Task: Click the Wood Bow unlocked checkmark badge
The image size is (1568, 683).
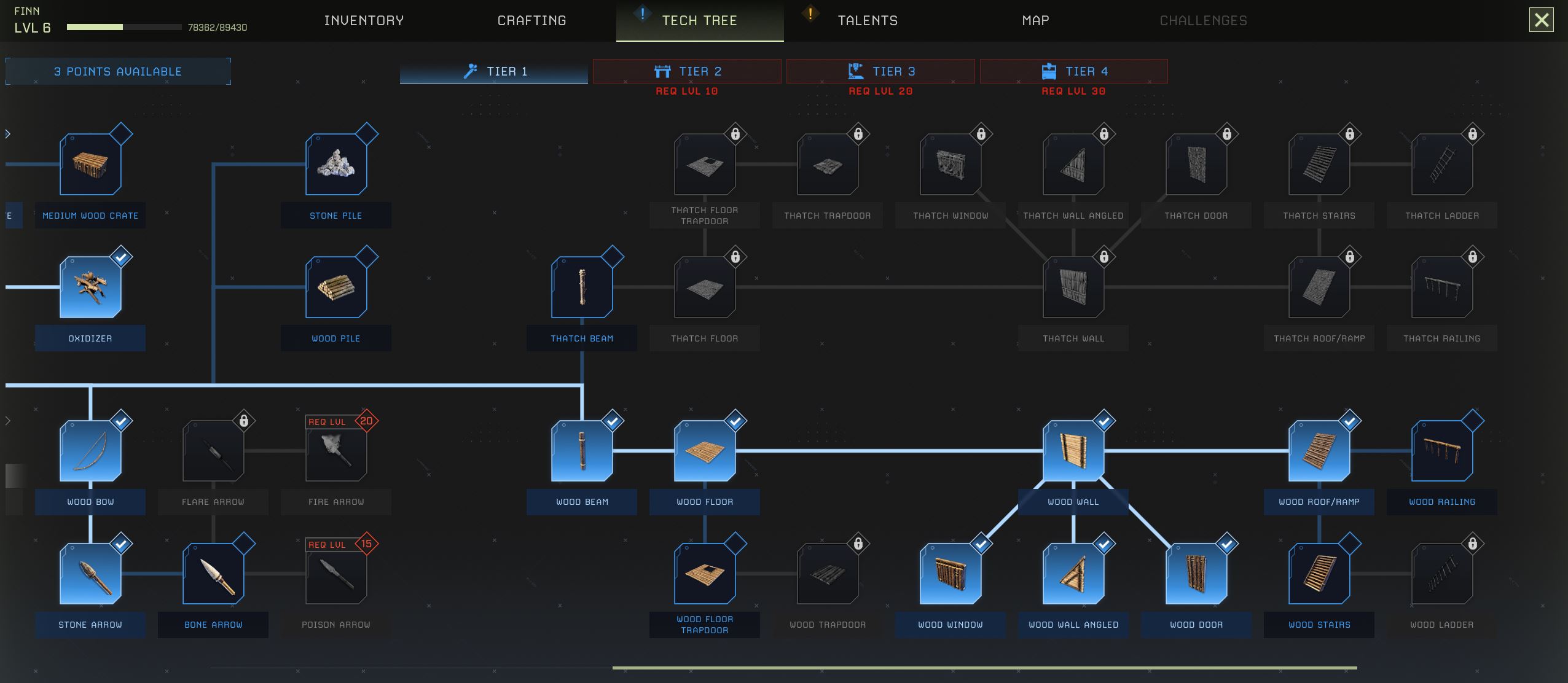Action: tap(121, 421)
